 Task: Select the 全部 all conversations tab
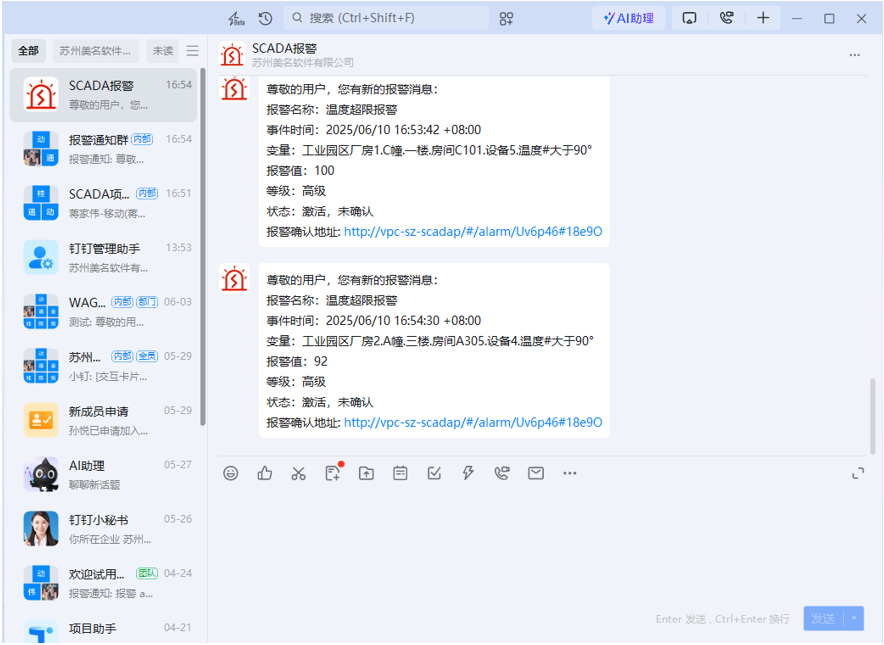point(29,51)
